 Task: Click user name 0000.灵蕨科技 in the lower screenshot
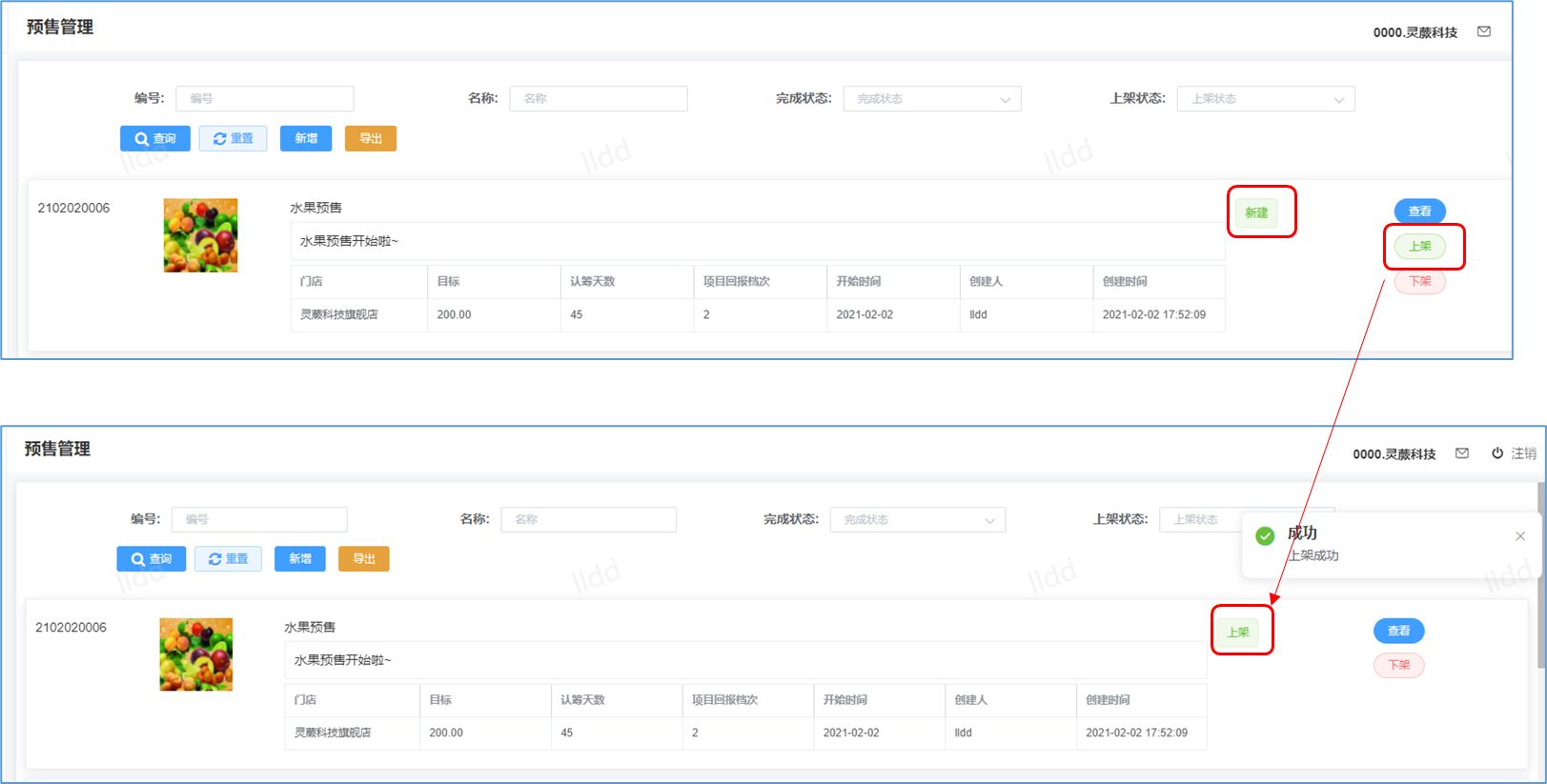(1394, 454)
